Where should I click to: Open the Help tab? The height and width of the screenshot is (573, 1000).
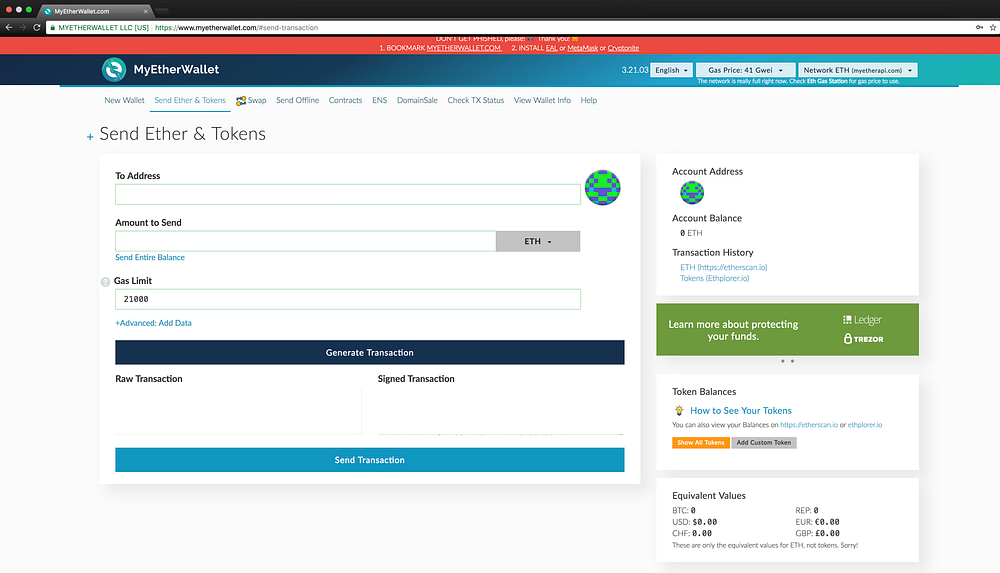click(589, 100)
